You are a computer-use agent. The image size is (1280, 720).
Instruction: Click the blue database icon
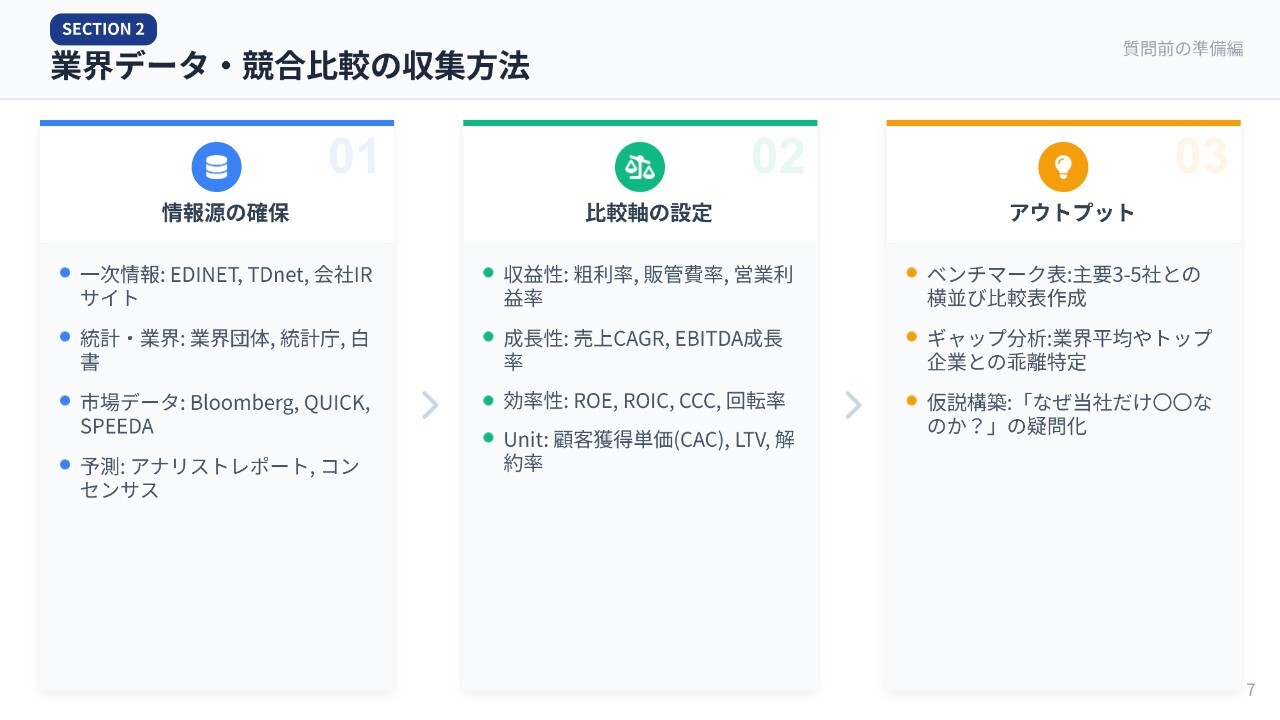tap(217, 167)
